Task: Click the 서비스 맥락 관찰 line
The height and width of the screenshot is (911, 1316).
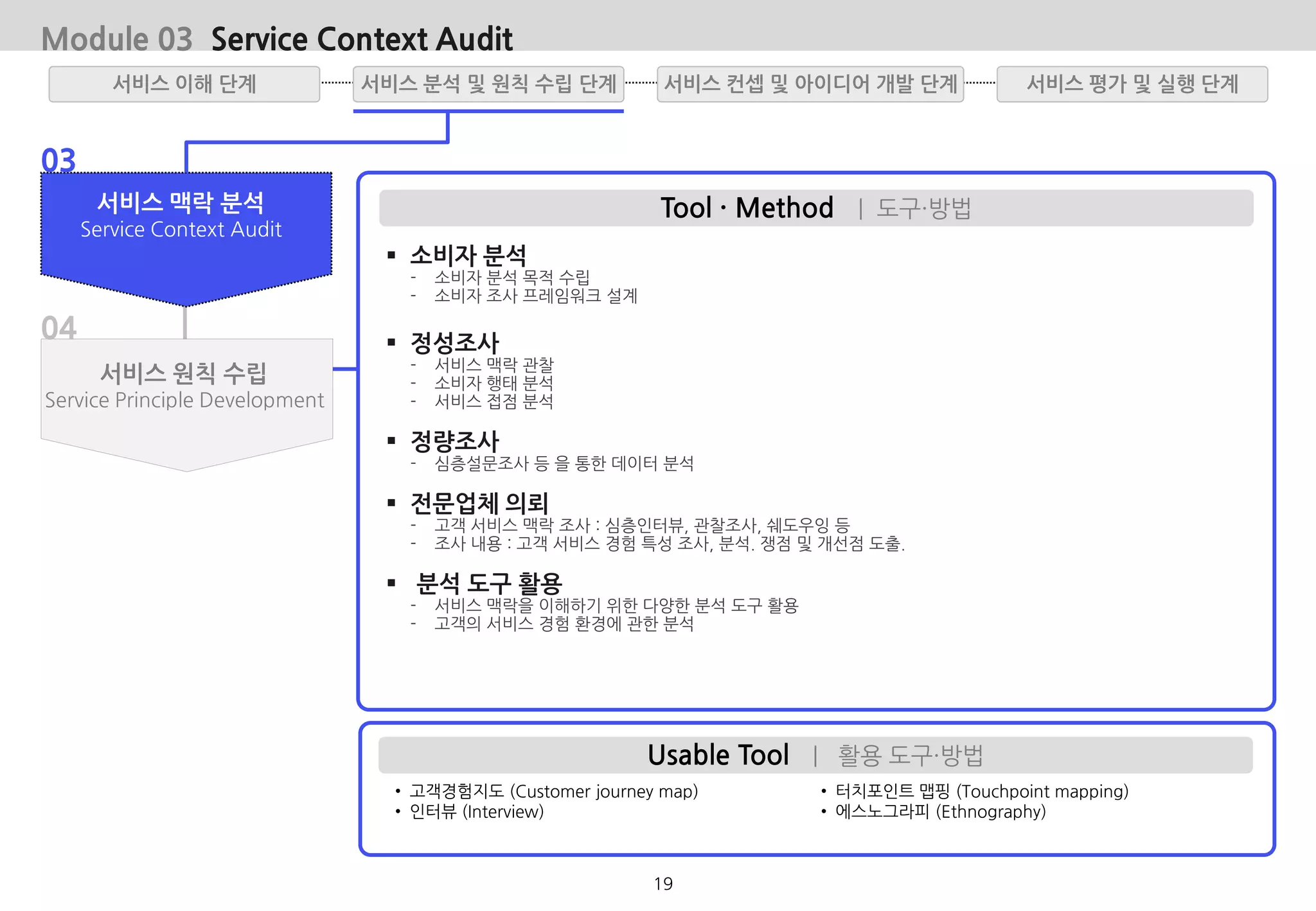Action: click(494, 364)
